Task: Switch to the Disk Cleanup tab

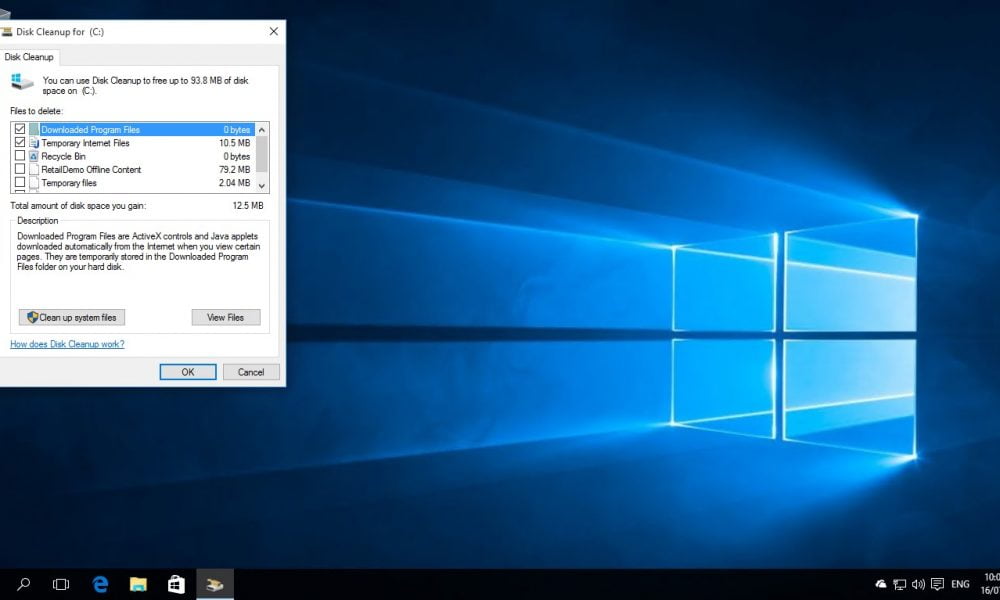Action: tap(29, 57)
